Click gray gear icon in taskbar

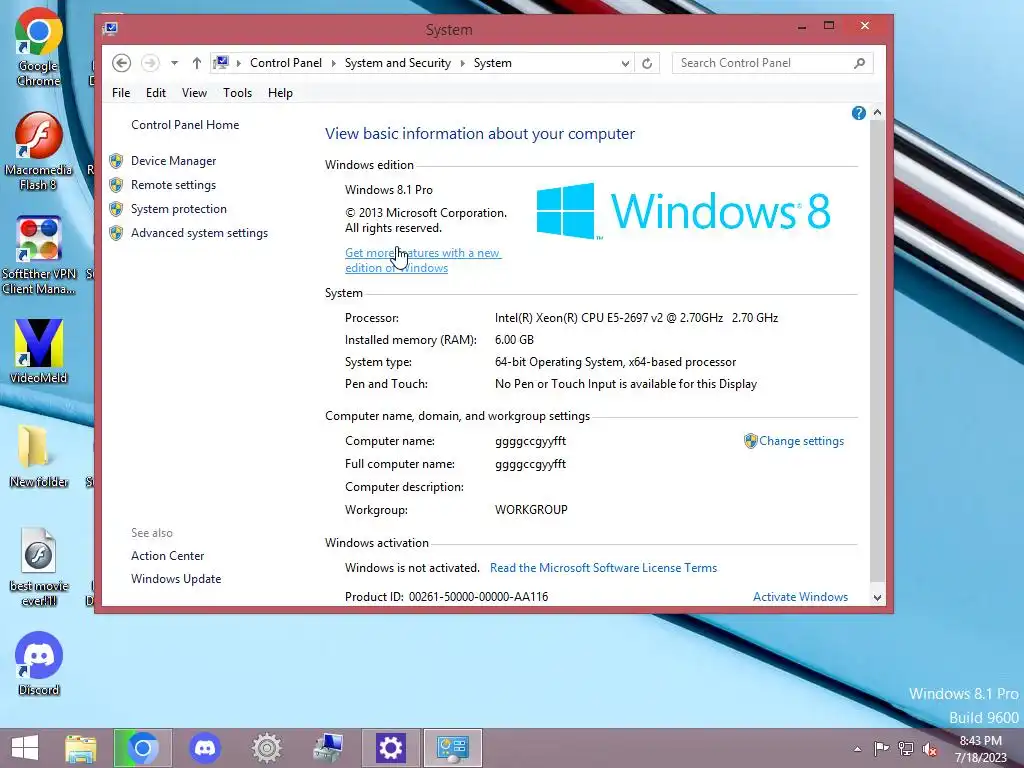(266, 748)
